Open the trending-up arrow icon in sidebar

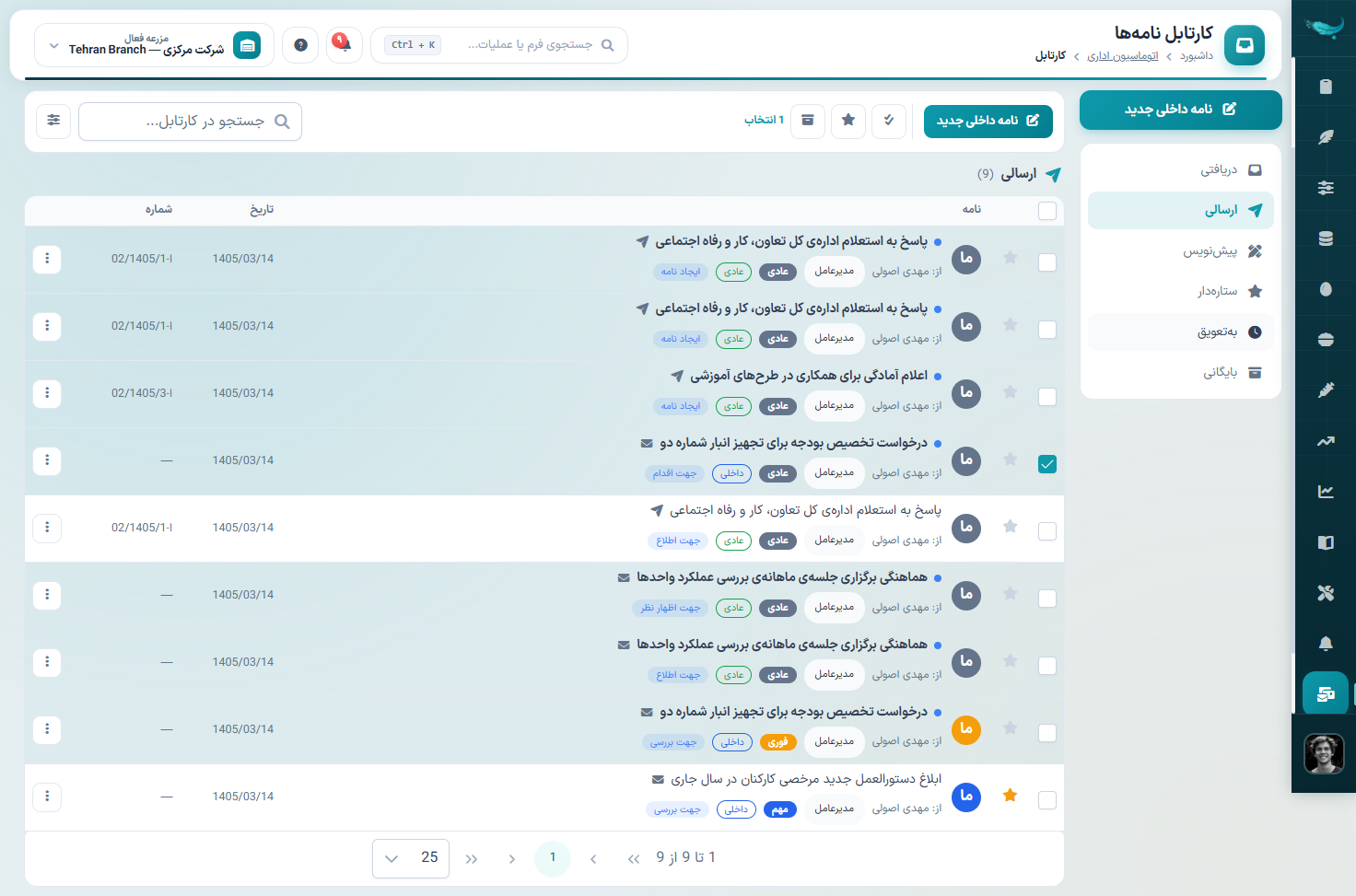1326,441
